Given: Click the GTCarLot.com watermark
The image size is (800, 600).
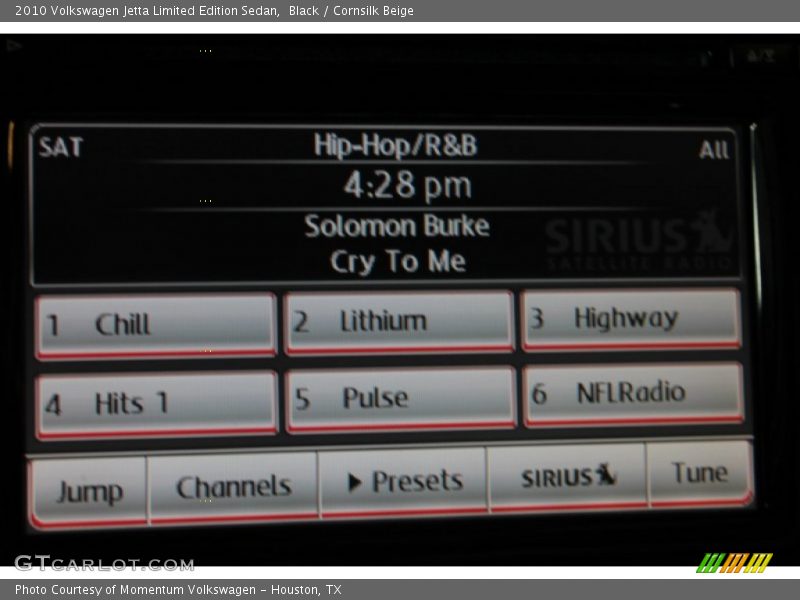Looking at the screenshot, I should [x=103, y=563].
